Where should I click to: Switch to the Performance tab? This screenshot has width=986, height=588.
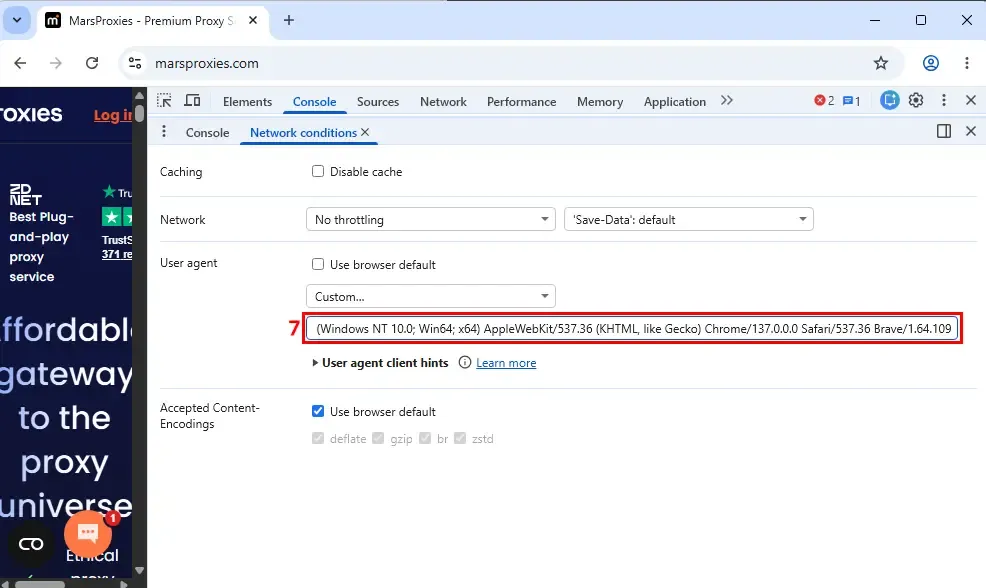[521, 101]
